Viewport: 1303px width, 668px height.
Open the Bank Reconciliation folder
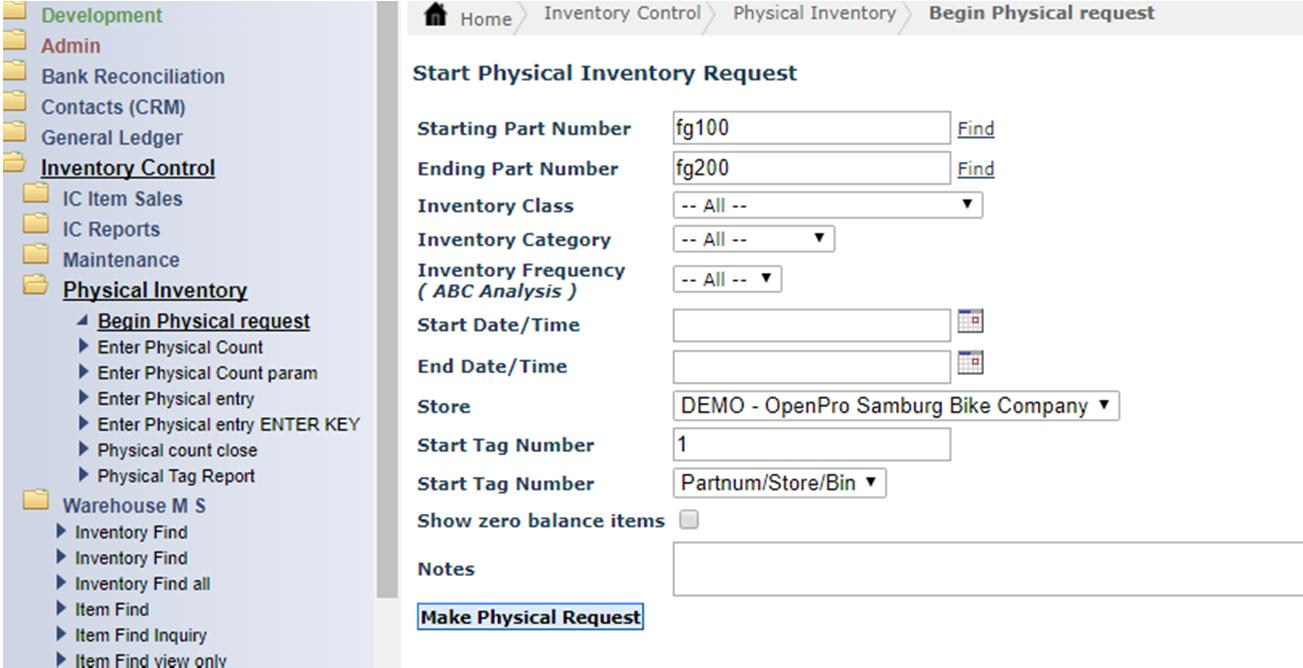(132, 76)
